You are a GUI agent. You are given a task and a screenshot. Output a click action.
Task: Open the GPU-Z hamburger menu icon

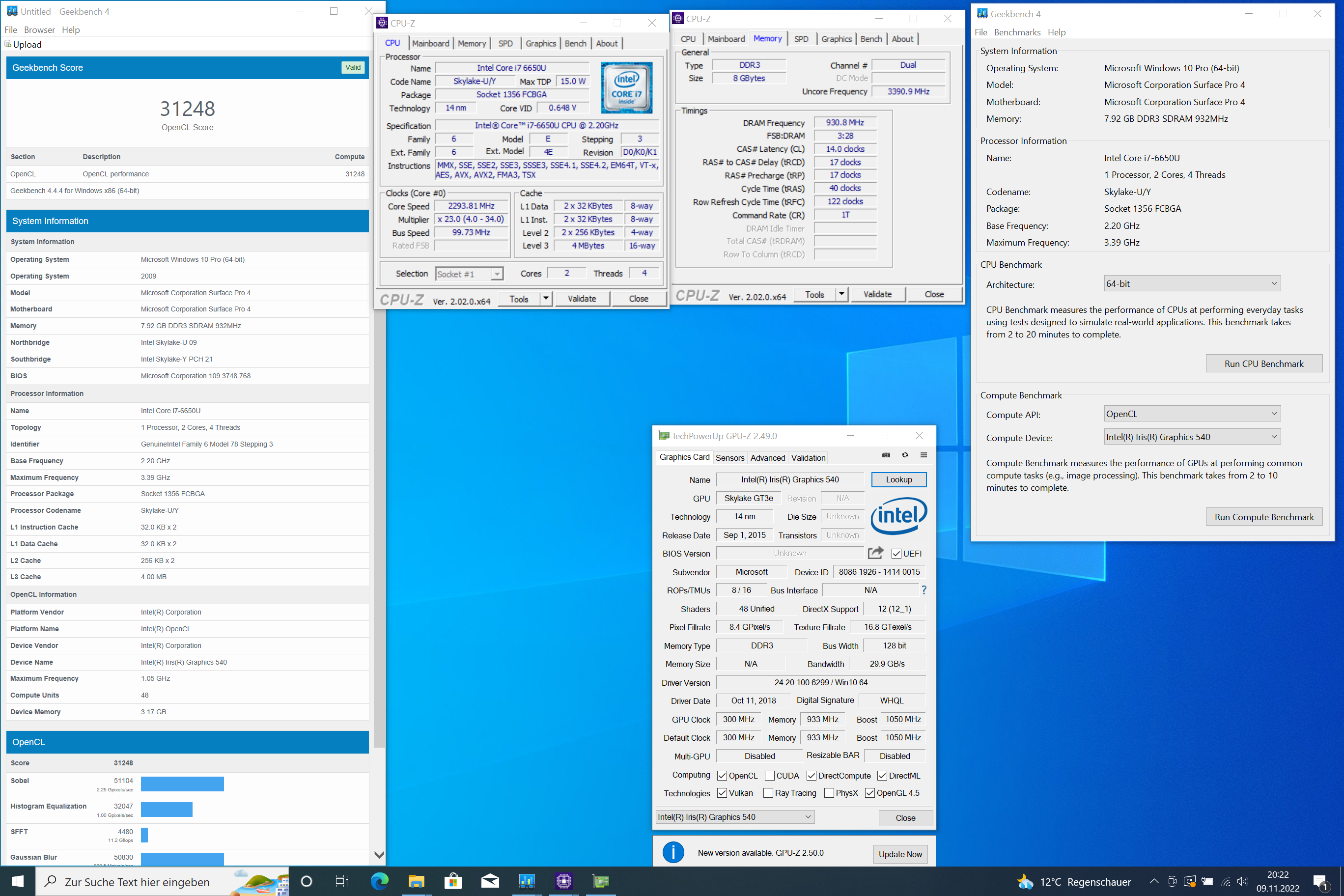[924, 455]
